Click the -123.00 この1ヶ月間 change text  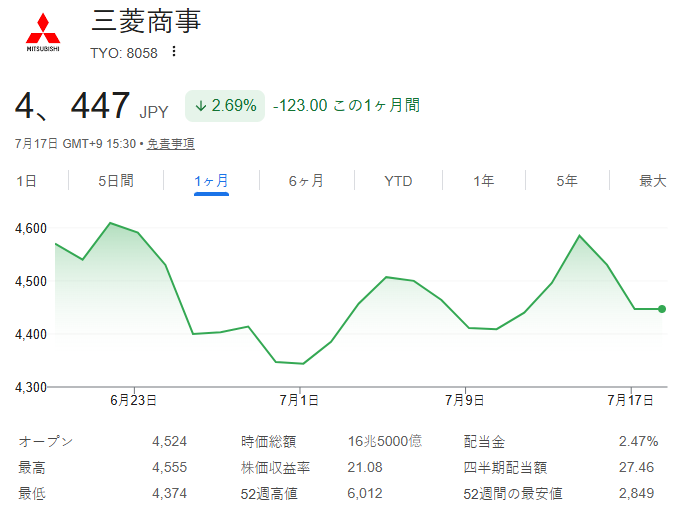click(346, 106)
